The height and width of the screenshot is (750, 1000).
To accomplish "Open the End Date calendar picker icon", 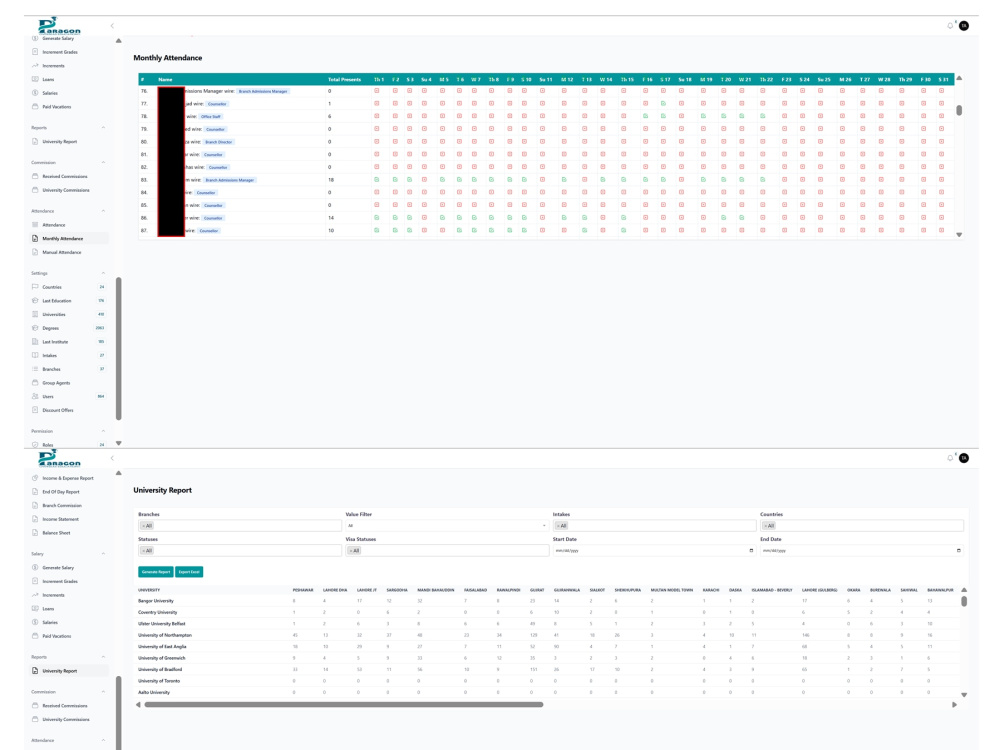I will [959, 550].
